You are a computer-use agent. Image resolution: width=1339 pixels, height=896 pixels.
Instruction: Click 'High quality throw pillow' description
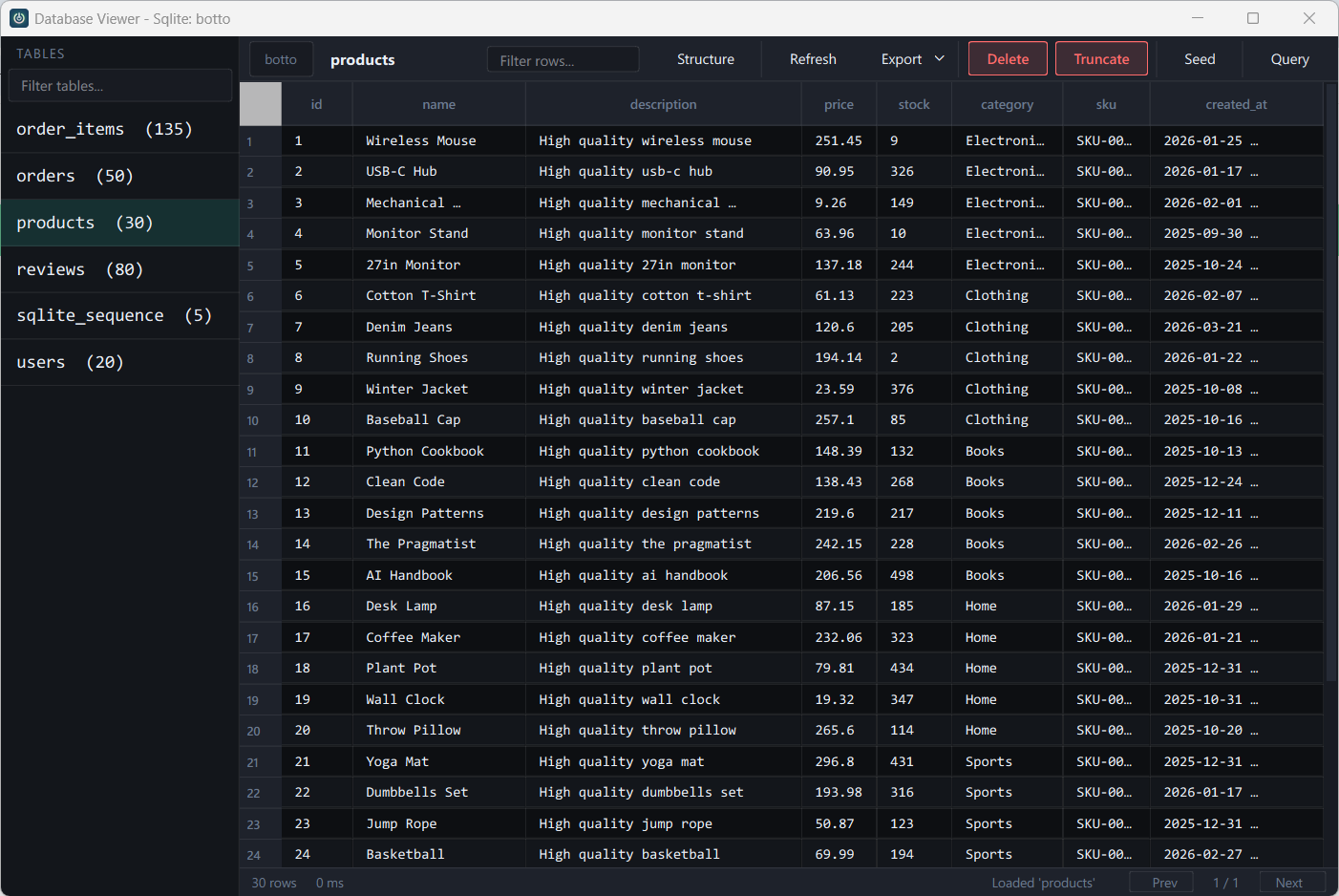click(x=664, y=730)
